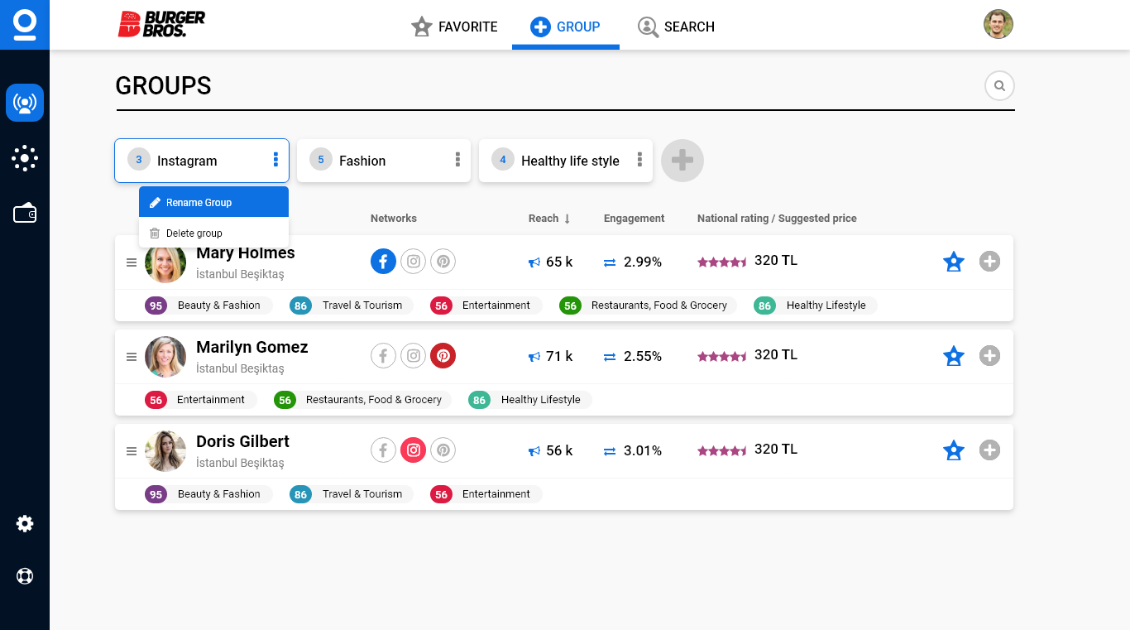The image size is (1130, 630).
Task: Toggle favorite star for Marilyn Gomez
Action: pos(954,356)
